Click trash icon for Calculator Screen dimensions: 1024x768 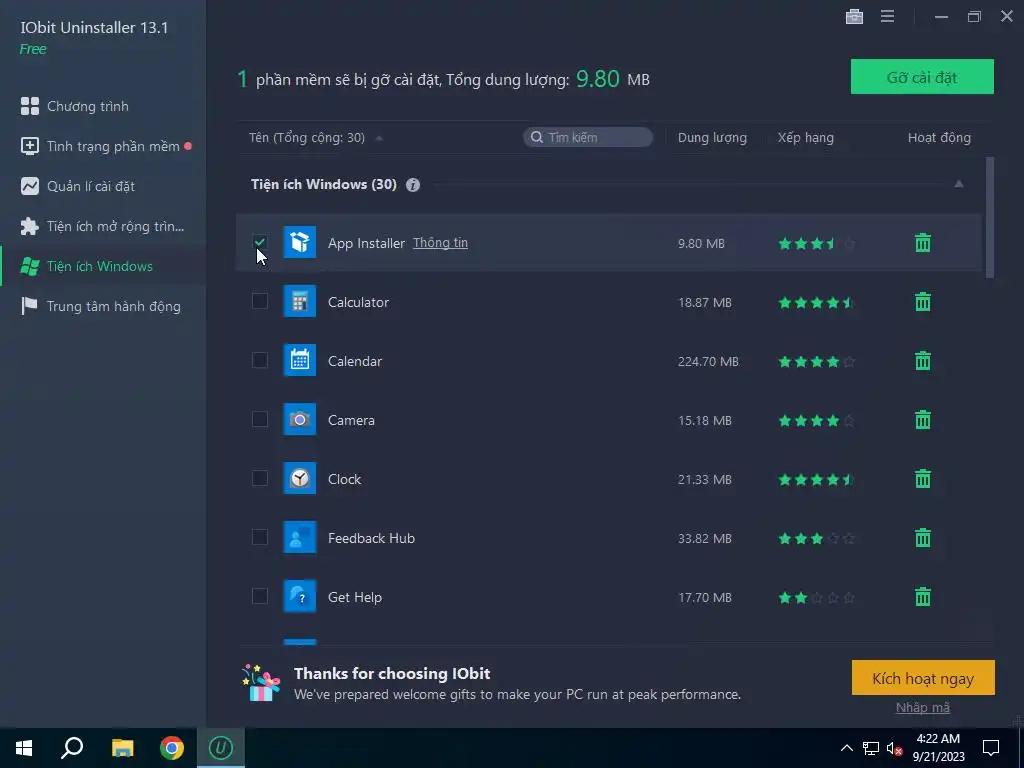tap(923, 302)
